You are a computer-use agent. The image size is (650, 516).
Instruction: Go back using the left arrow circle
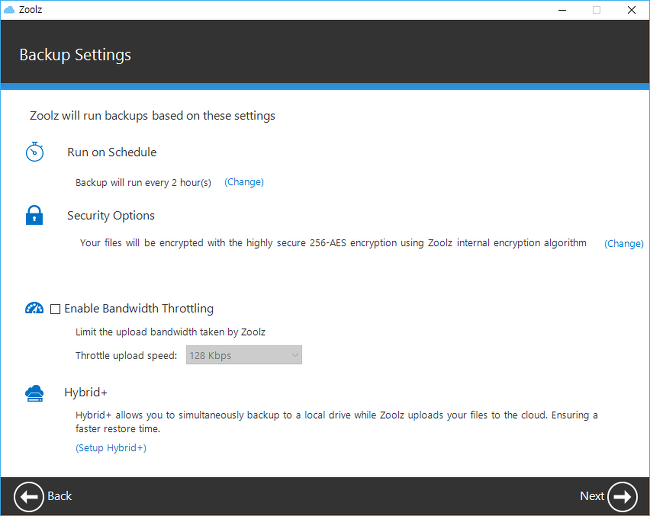29,497
